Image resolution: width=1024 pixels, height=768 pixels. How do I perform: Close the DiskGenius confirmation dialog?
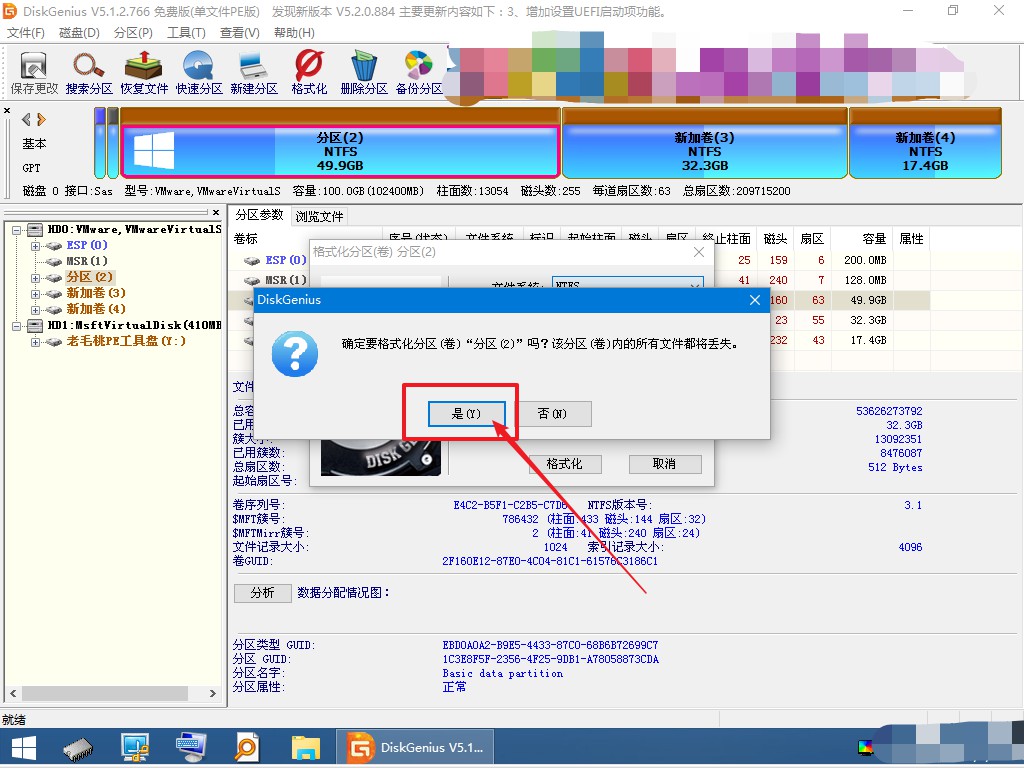point(755,300)
